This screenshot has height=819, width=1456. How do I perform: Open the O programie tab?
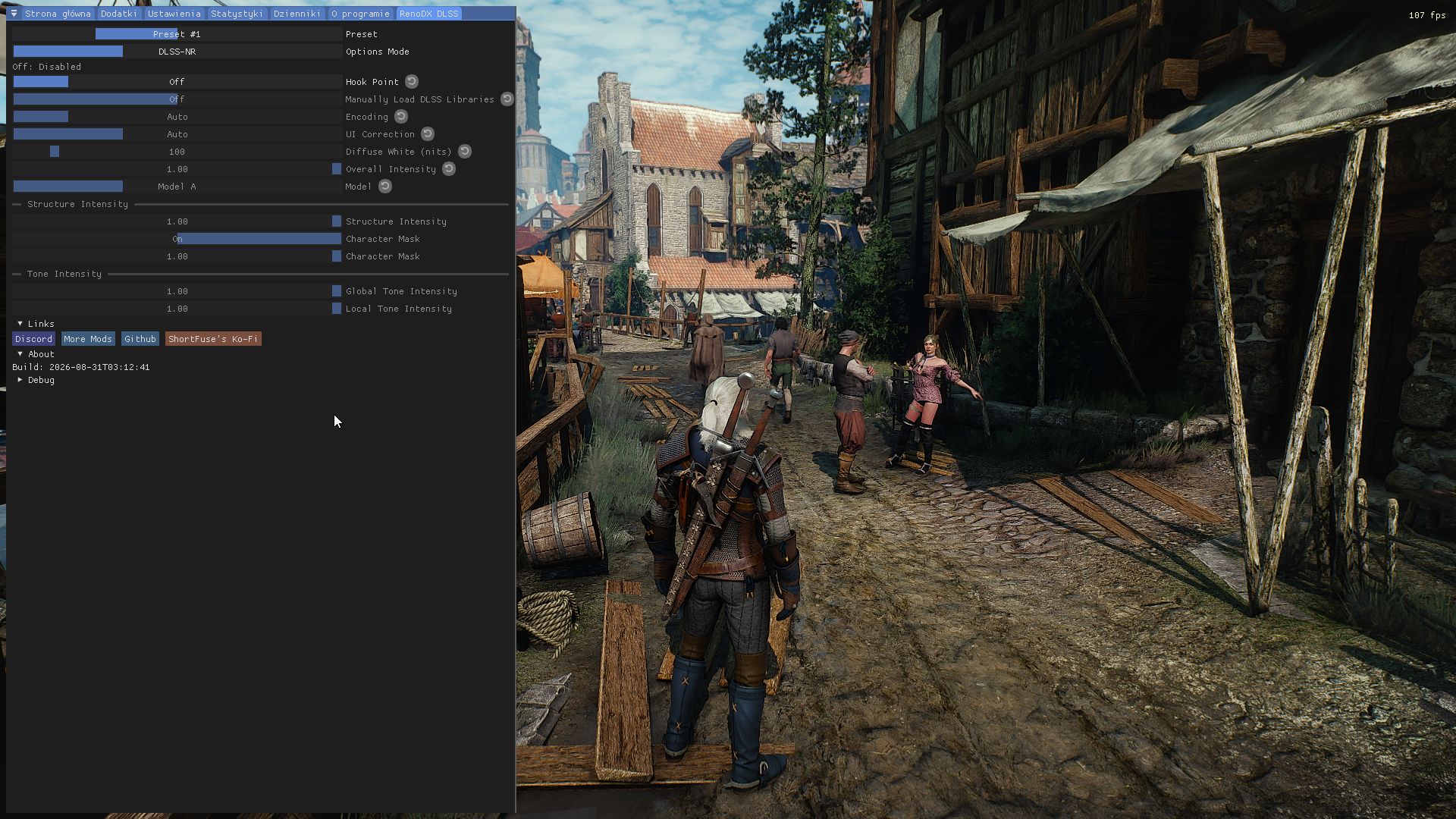tap(360, 14)
